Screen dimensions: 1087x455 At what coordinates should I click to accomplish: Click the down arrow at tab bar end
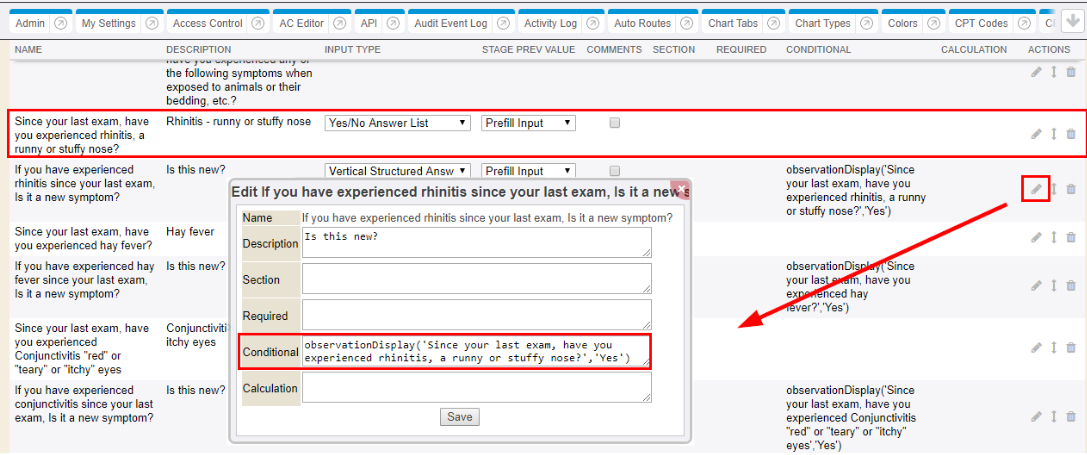1072,22
